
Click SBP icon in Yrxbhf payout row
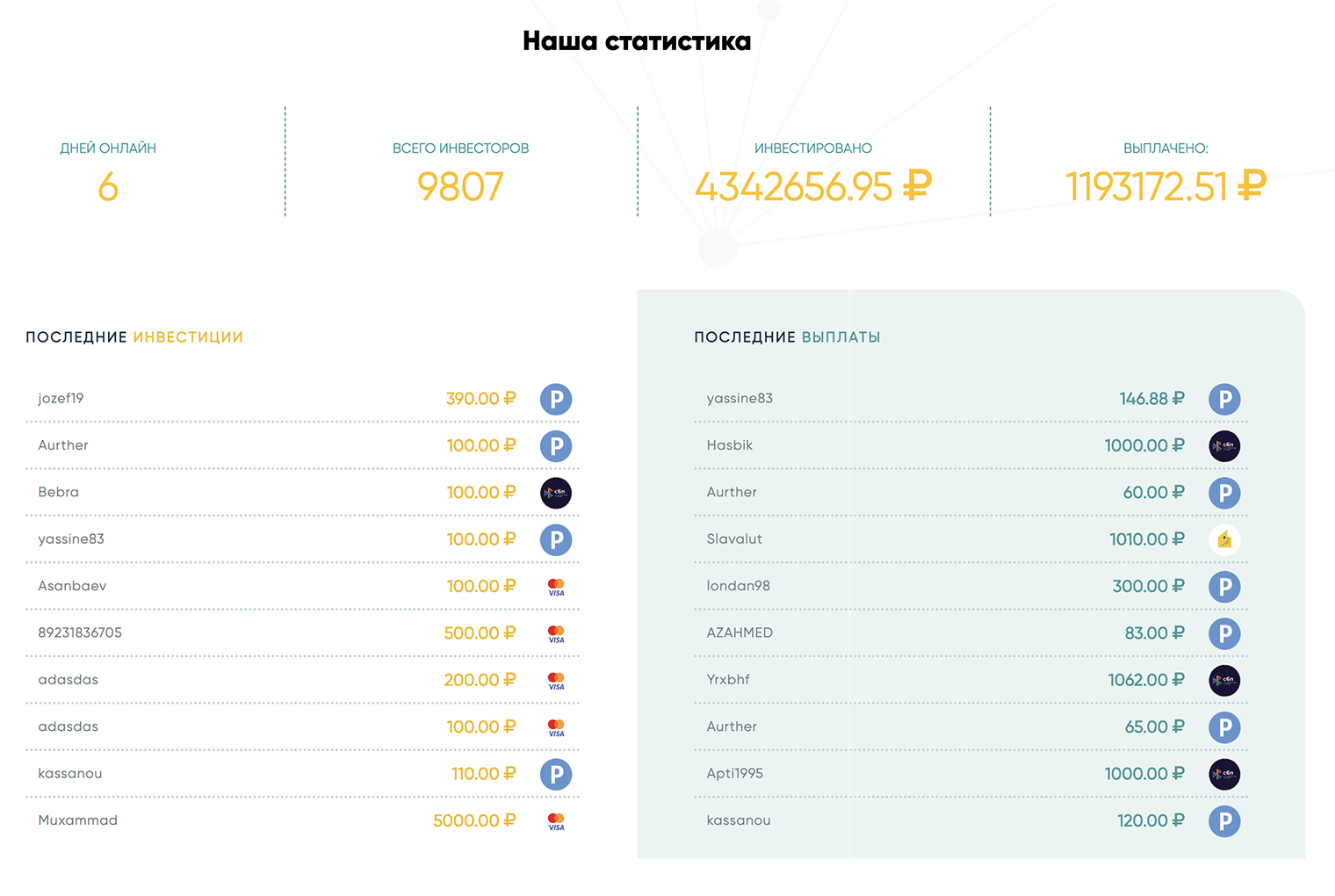1224,681
